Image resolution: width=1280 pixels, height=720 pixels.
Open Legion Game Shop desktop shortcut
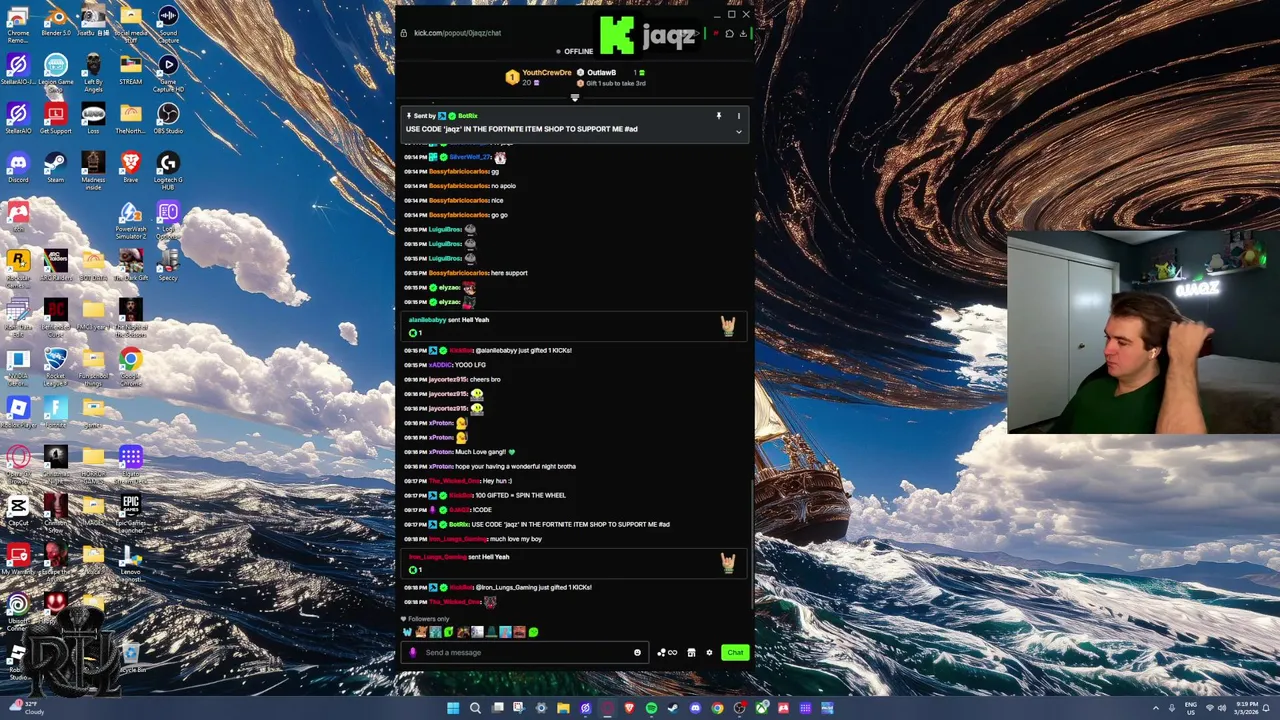[x=55, y=70]
